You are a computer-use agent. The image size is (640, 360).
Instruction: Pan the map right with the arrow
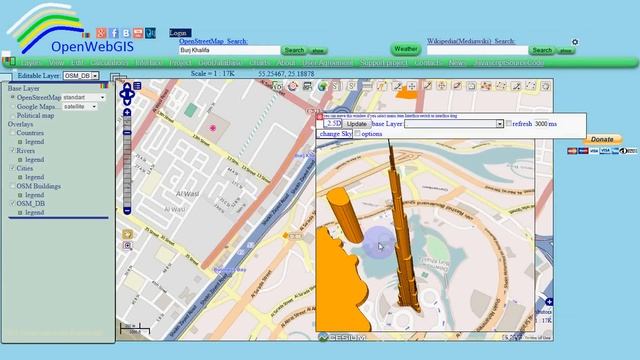click(132, 94)
